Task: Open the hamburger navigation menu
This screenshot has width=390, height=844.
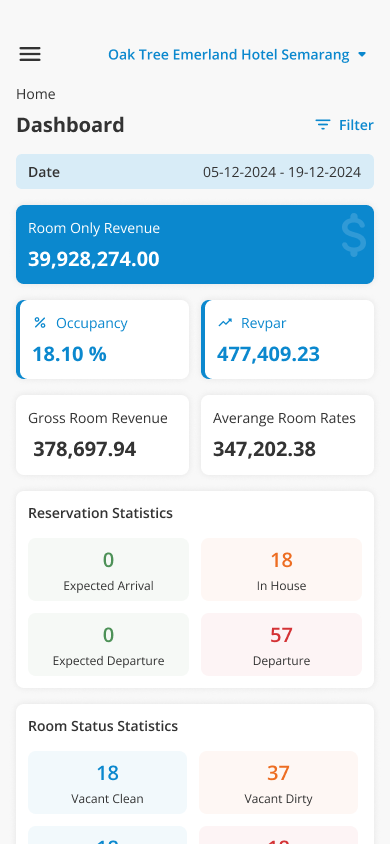Action: coord(30,54)
